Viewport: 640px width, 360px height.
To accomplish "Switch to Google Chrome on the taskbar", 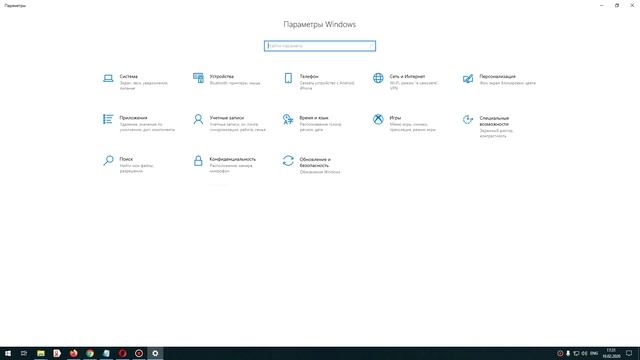I will (x=90, y=353).
